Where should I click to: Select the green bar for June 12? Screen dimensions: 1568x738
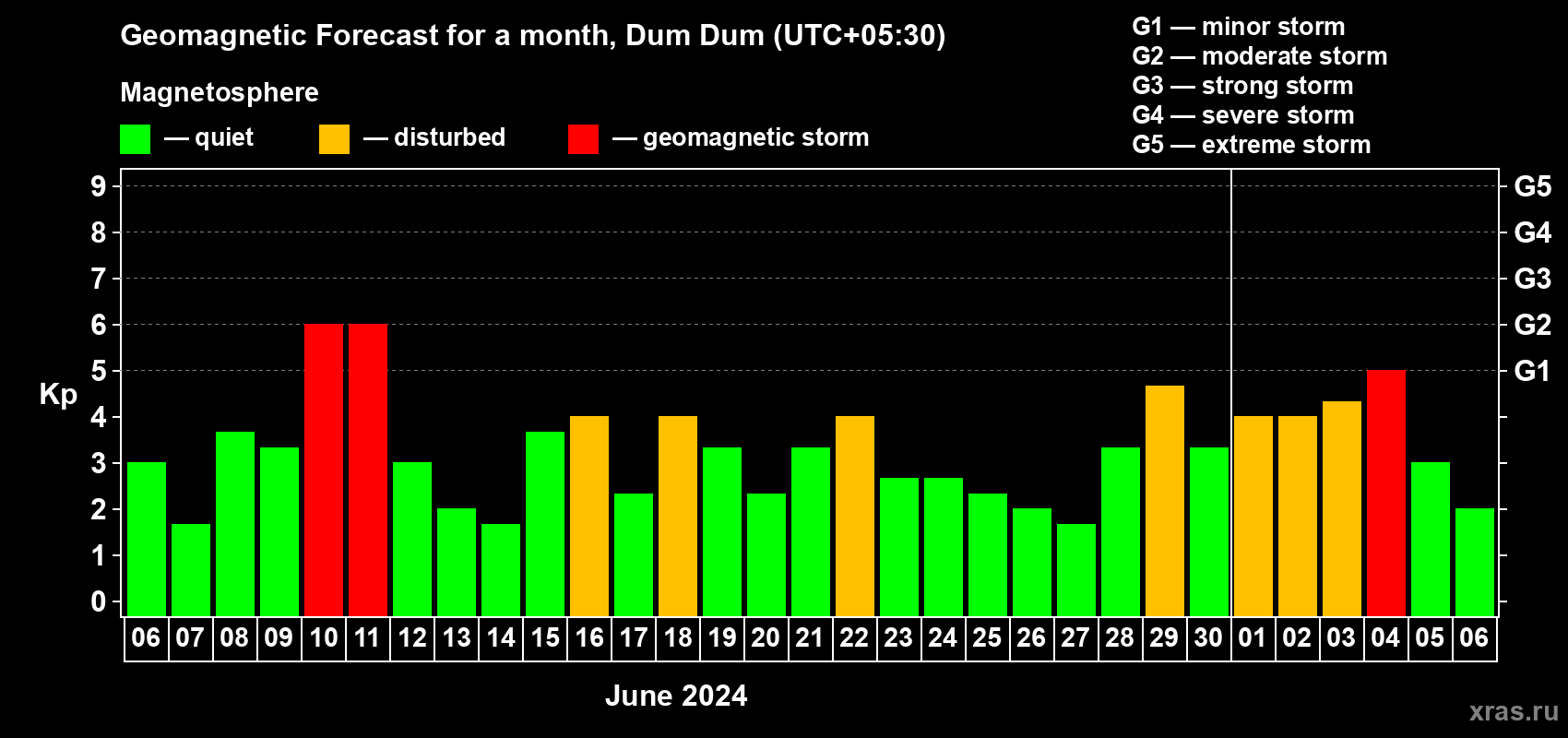point(412,540)
